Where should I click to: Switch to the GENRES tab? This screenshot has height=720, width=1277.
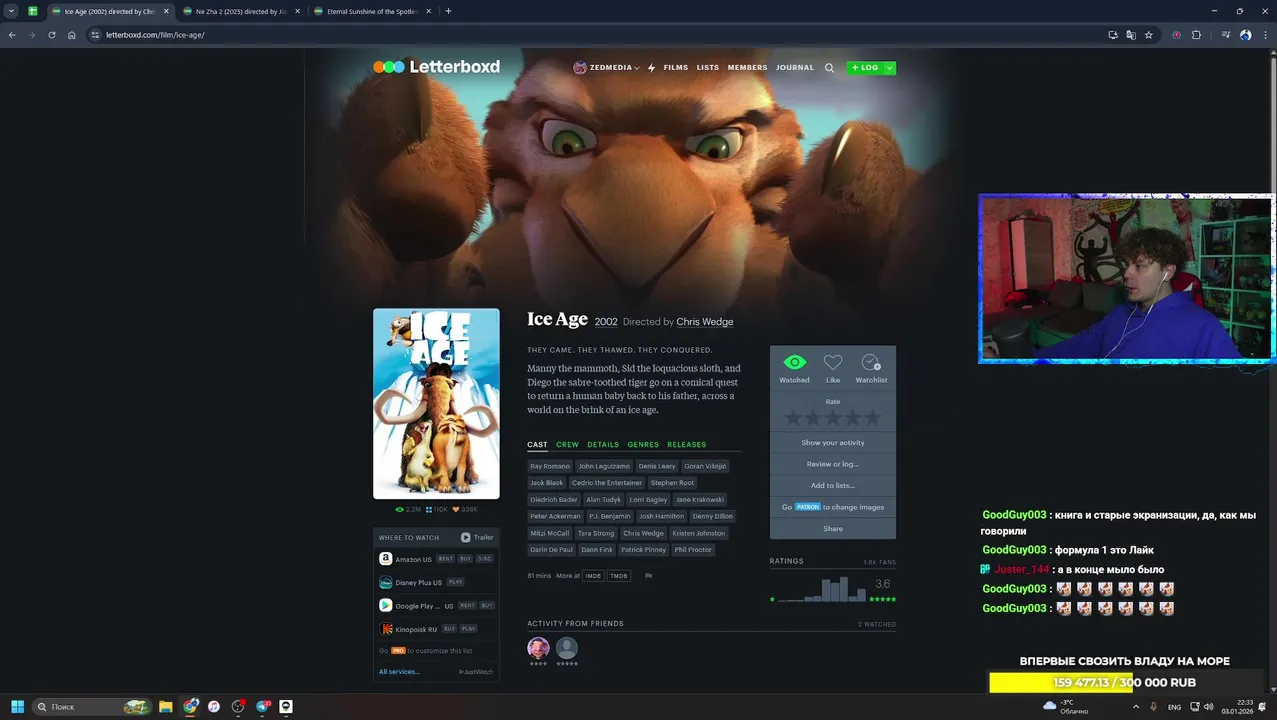[643, 445]
